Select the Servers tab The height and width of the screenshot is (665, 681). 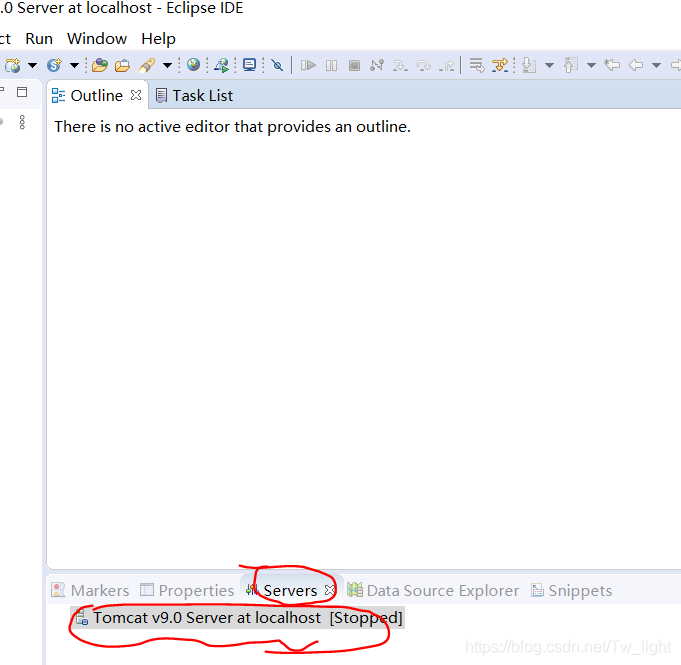coord(290,591)
